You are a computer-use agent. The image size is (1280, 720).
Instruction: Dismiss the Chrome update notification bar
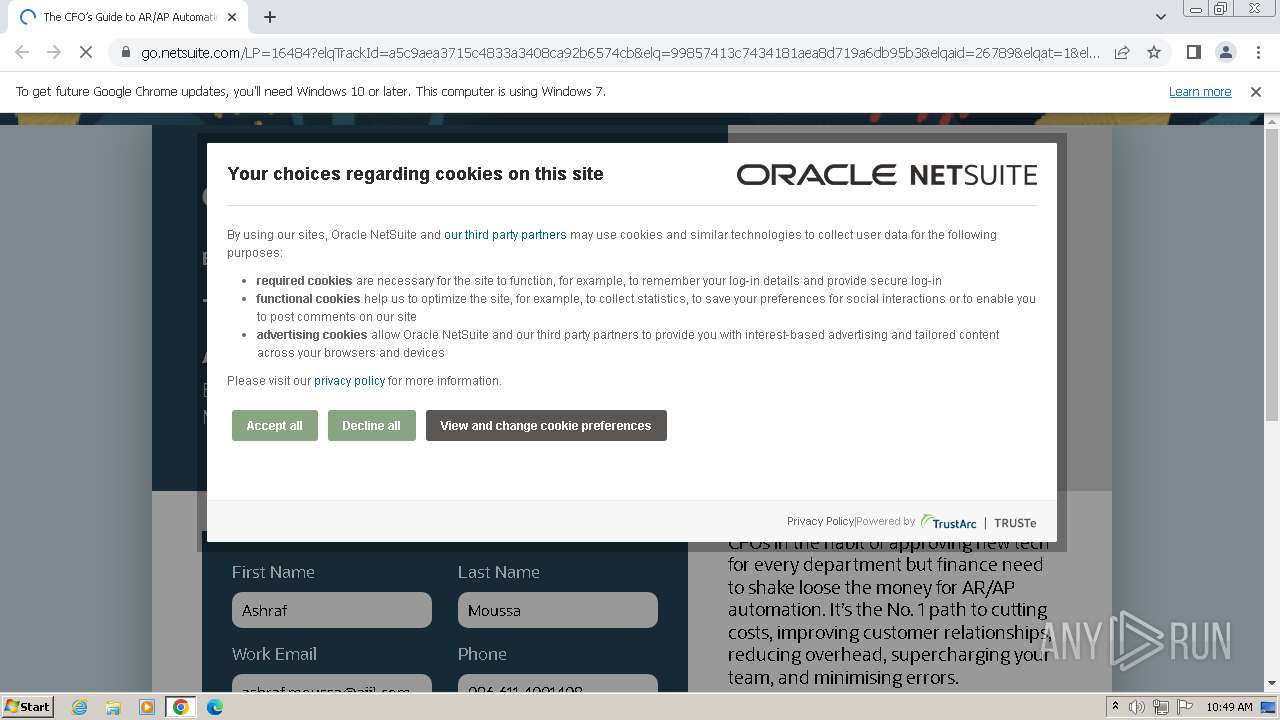tap(1256, 92)
